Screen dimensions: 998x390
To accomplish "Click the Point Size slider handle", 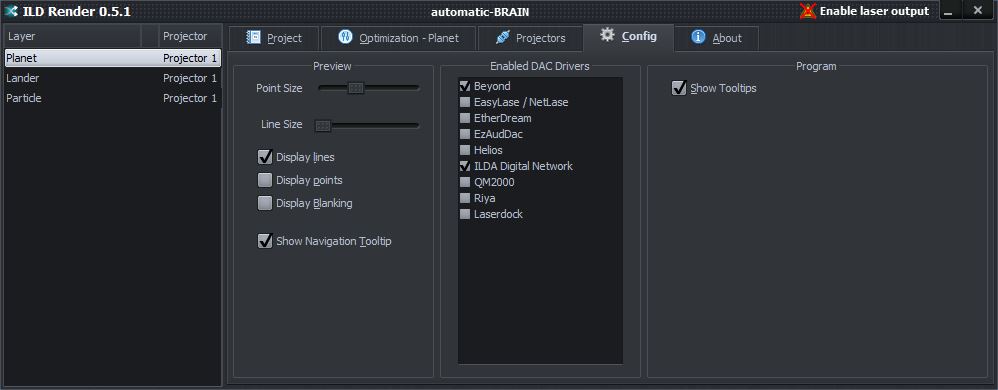I will click(x=356, y=88).
